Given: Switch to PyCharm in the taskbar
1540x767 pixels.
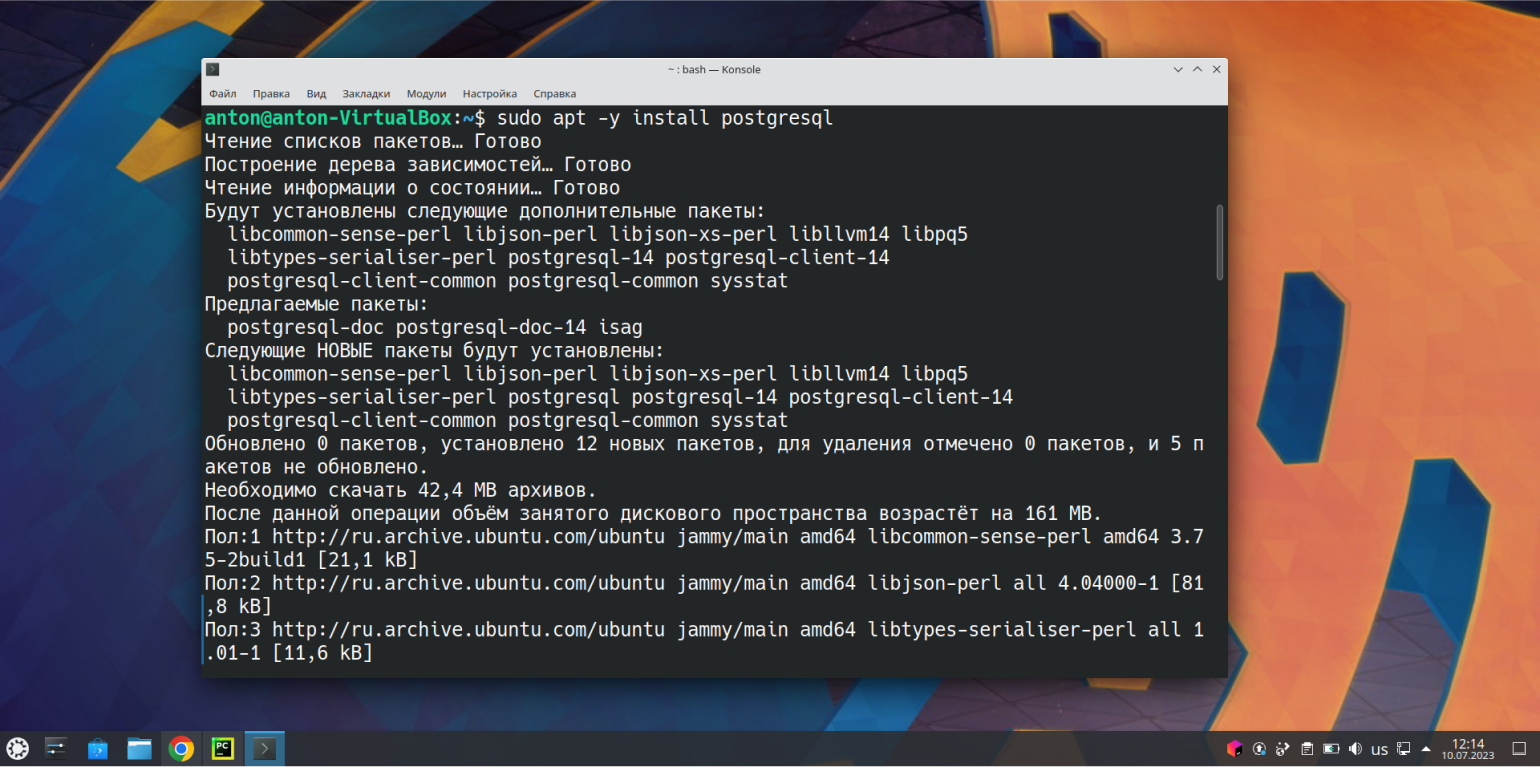Looking at the screenshot, I should click(223, 748).
